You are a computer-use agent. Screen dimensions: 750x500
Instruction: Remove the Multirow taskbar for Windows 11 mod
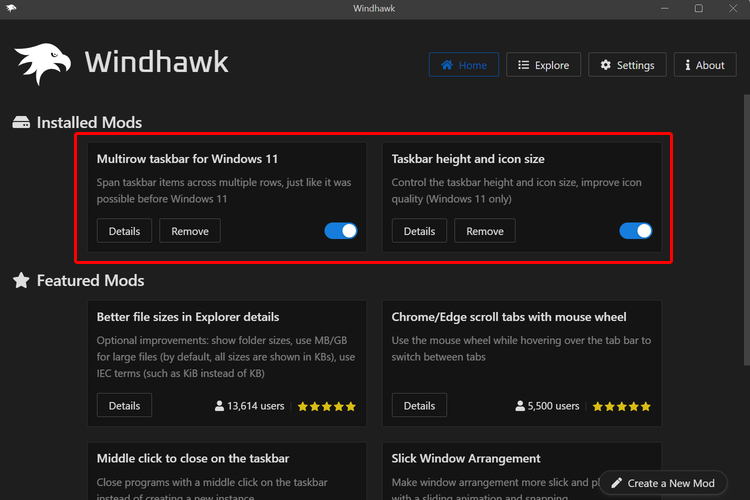tap(190, 231)
